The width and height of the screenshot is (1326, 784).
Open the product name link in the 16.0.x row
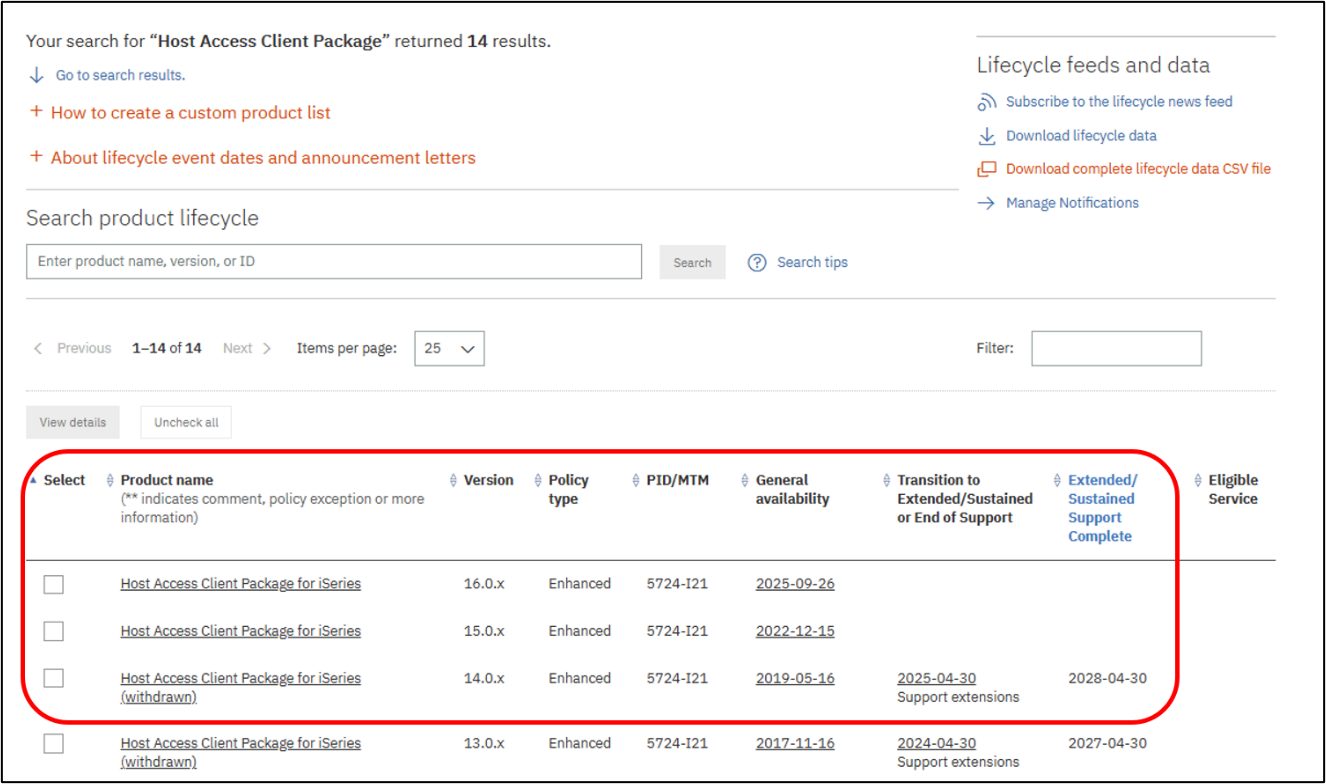click(241, 584)
